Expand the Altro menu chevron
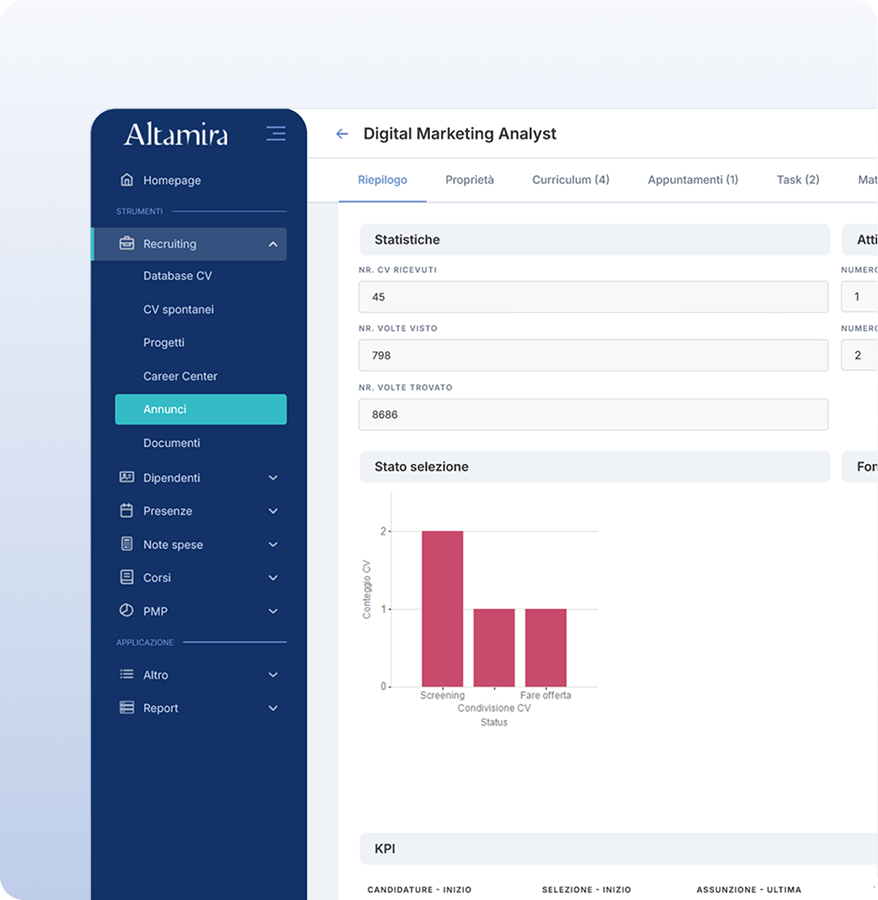 point(273,675)
